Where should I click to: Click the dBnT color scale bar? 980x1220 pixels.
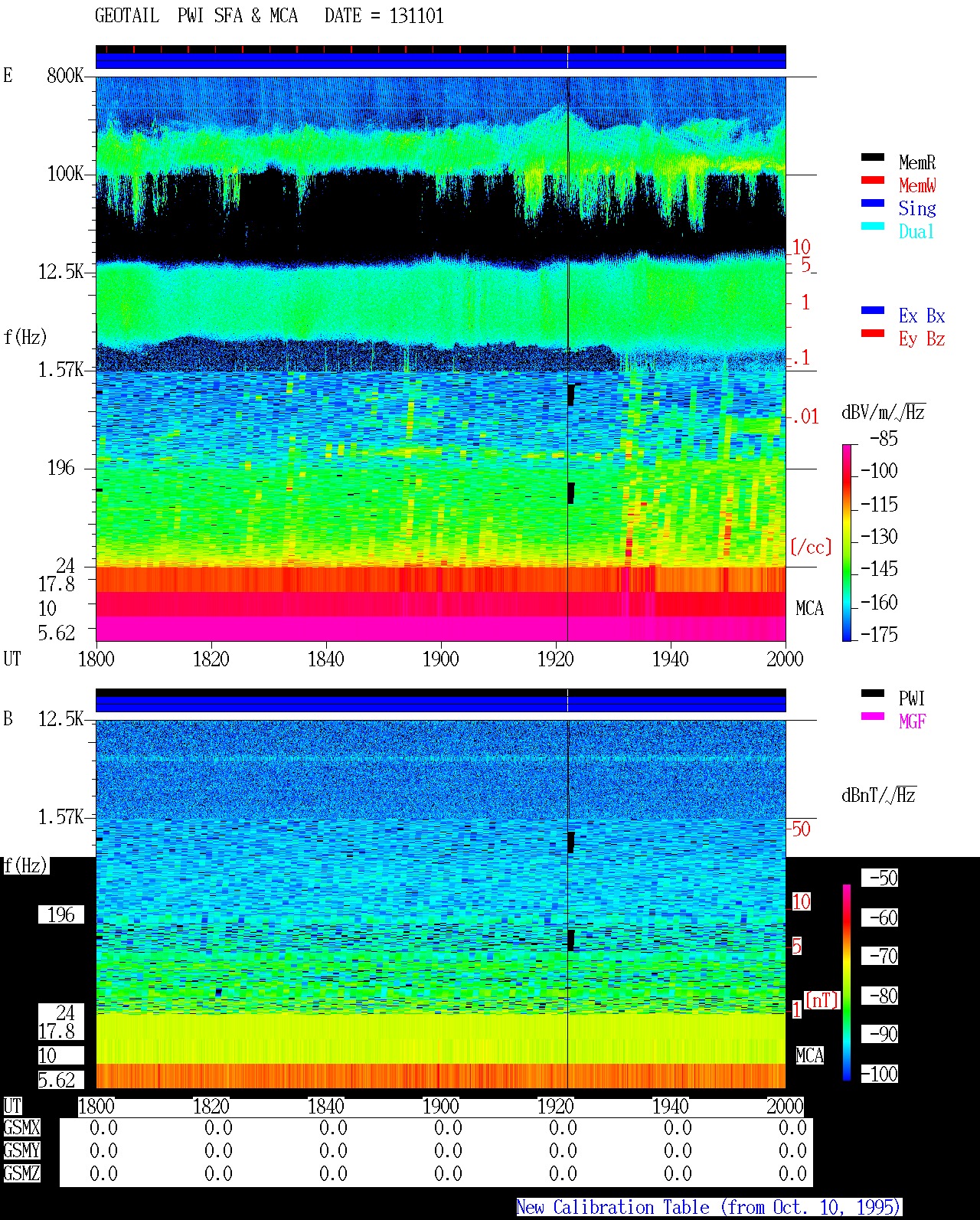click(847, 983)
